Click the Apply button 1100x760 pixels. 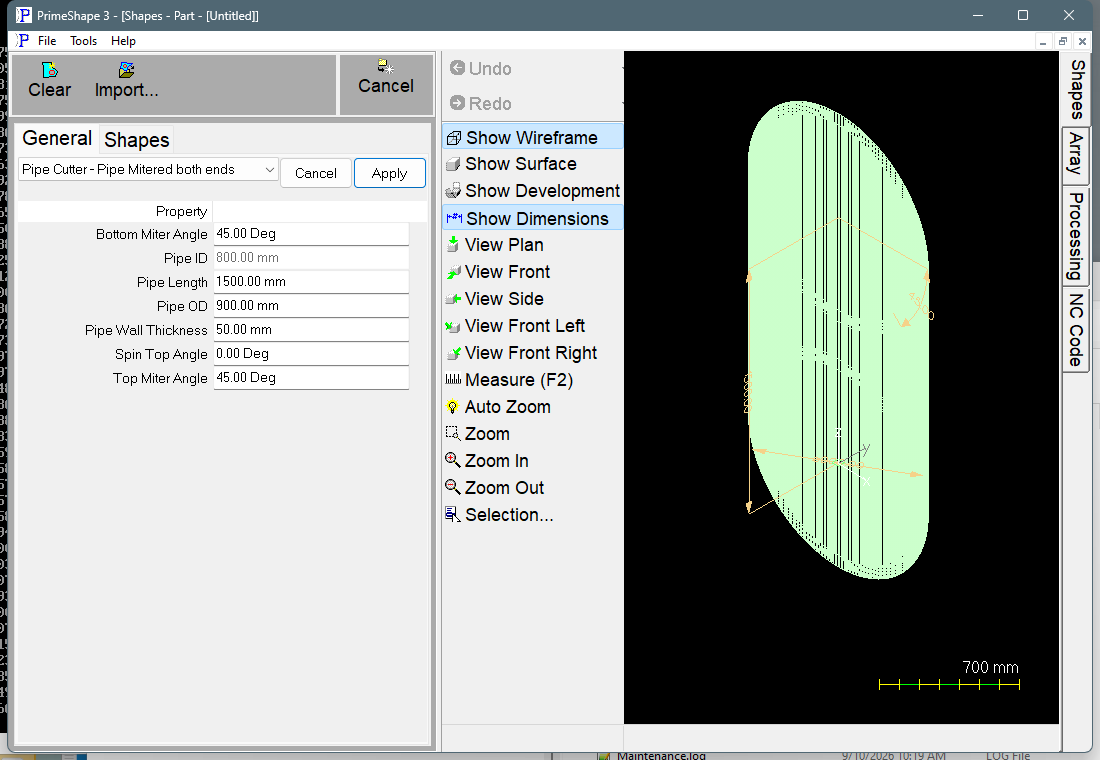tap(389, 173)
